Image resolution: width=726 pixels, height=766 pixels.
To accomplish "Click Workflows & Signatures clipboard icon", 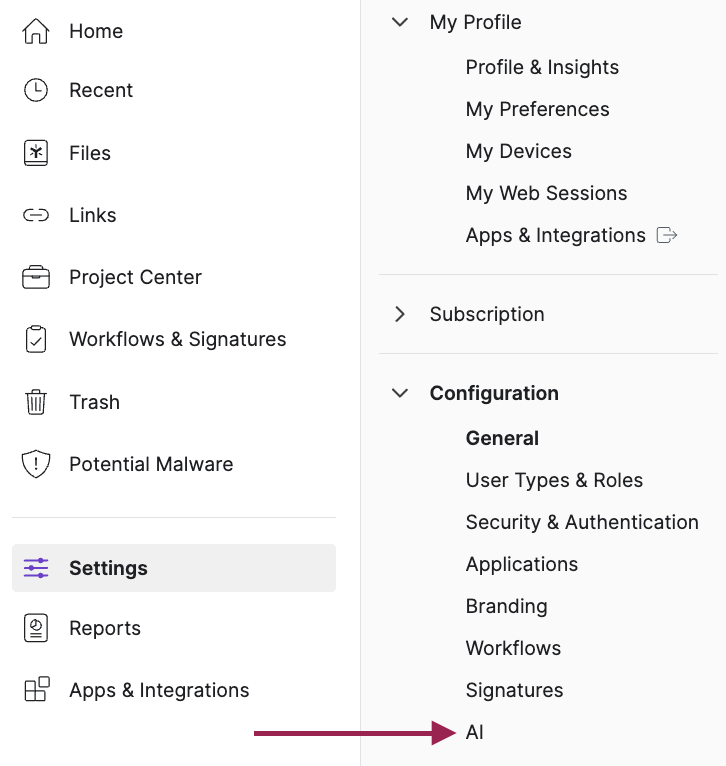I will coord(36,339).
